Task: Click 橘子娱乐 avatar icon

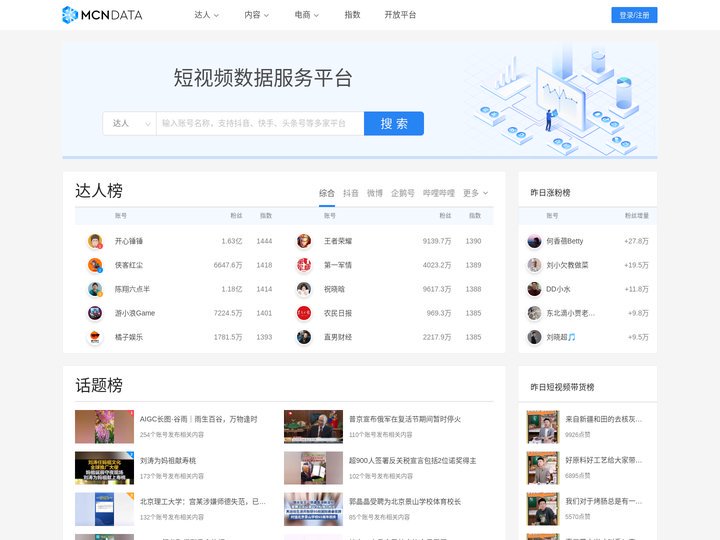Action: click(95, 337)
